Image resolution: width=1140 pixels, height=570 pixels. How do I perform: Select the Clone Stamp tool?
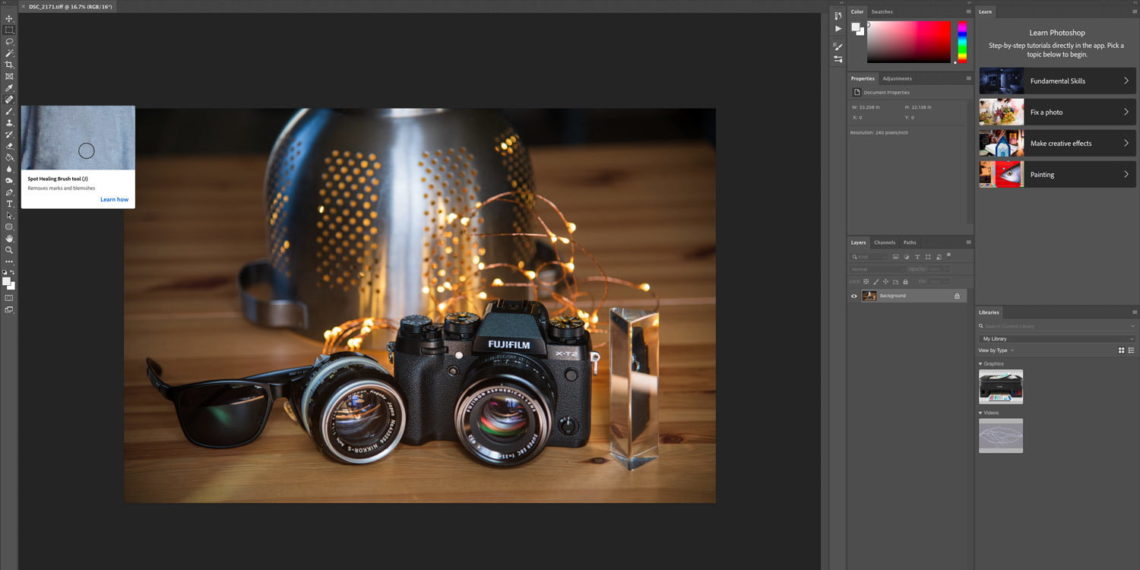click(9, 123)
